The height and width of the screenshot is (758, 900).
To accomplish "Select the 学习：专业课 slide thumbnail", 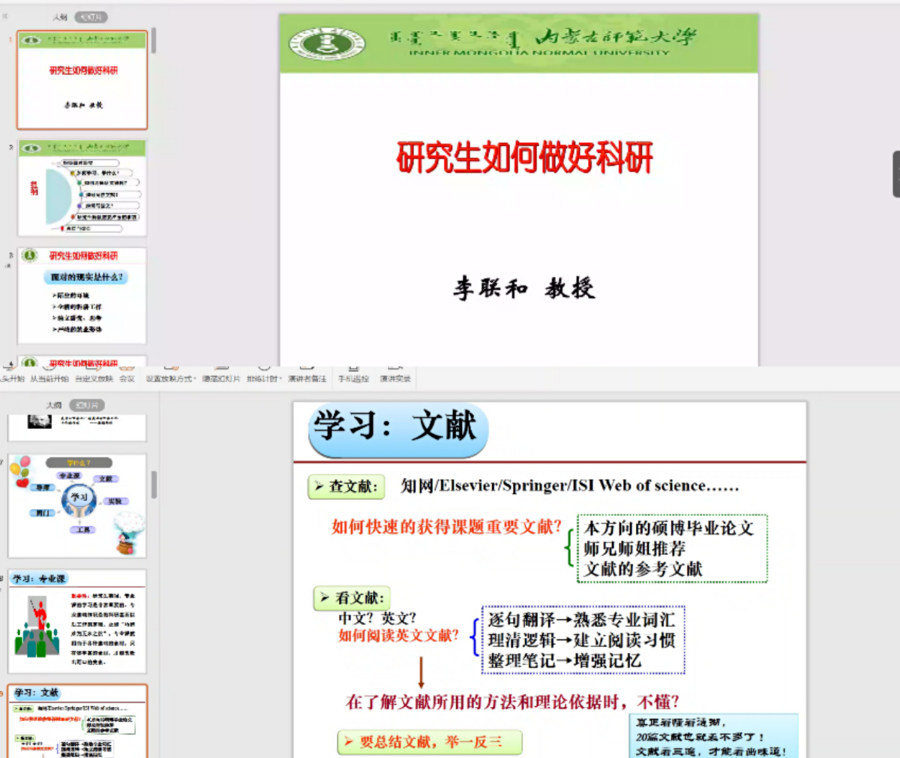I will (77, 622).
